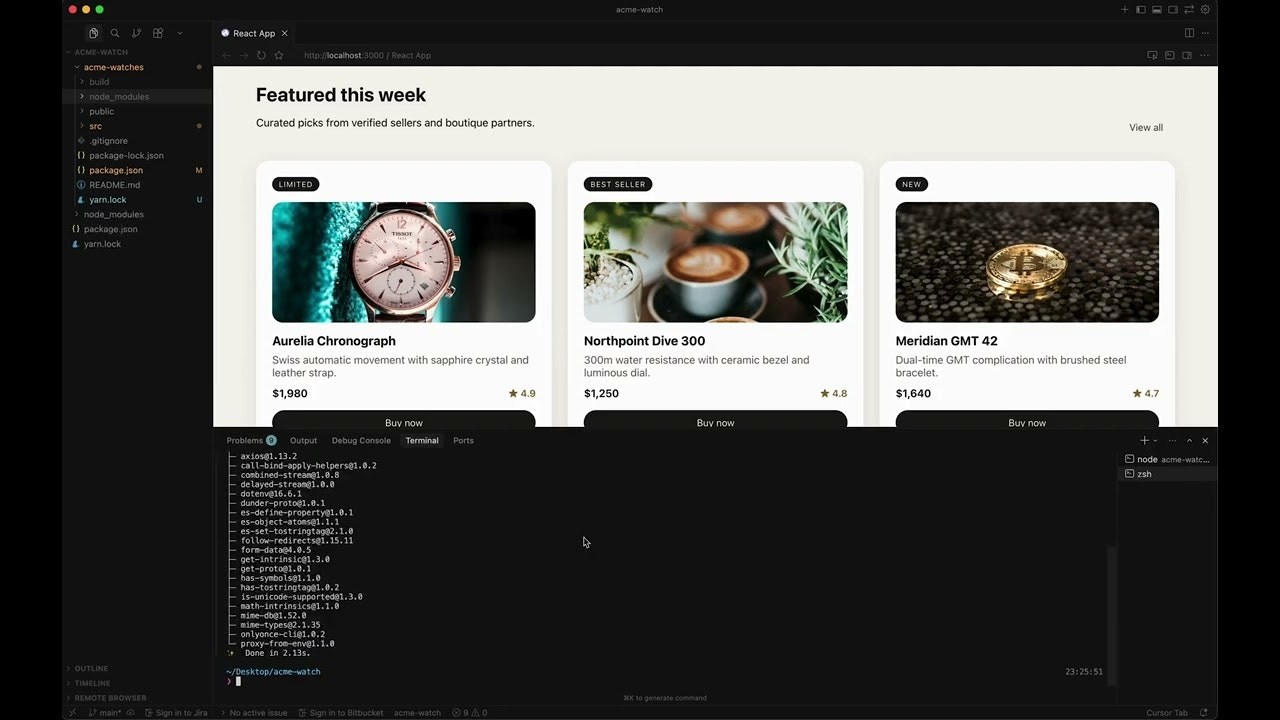Open the Extensions view icon
Viewport: 1280px width, 720px height.
pos(158,33)
